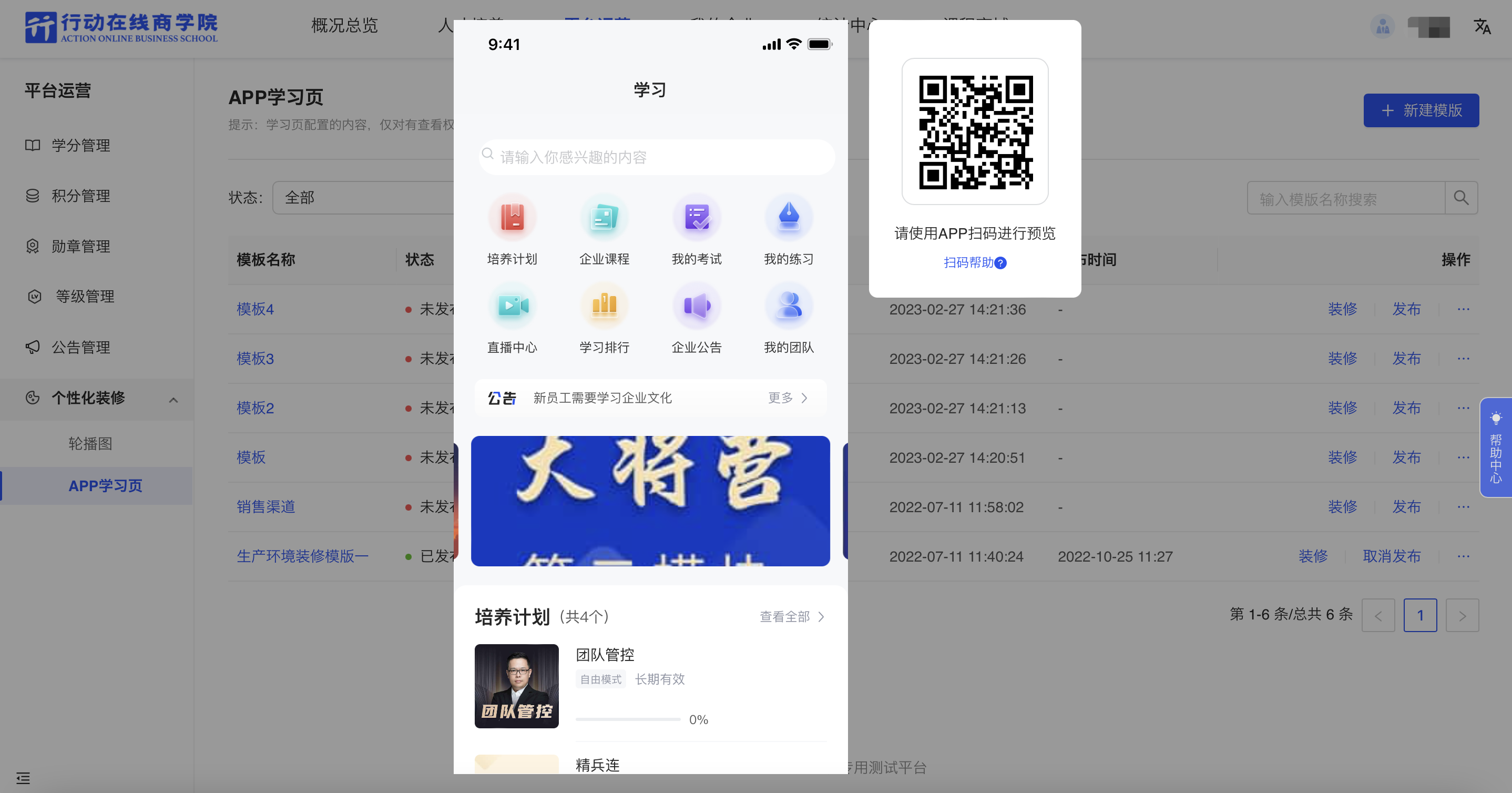Click 发布 for 模板2 row
The width and height of the screenshot is (1512, 793).
click(x=1407, y=408)
